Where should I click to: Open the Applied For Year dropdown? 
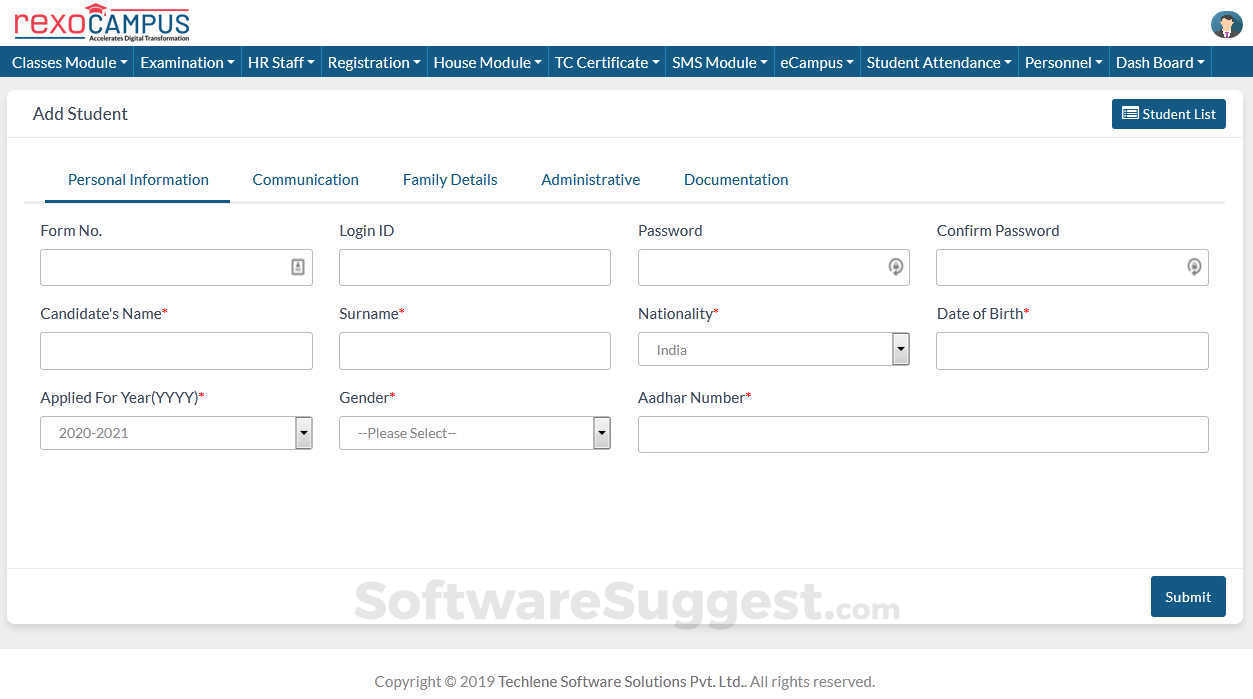click(303, 432)
